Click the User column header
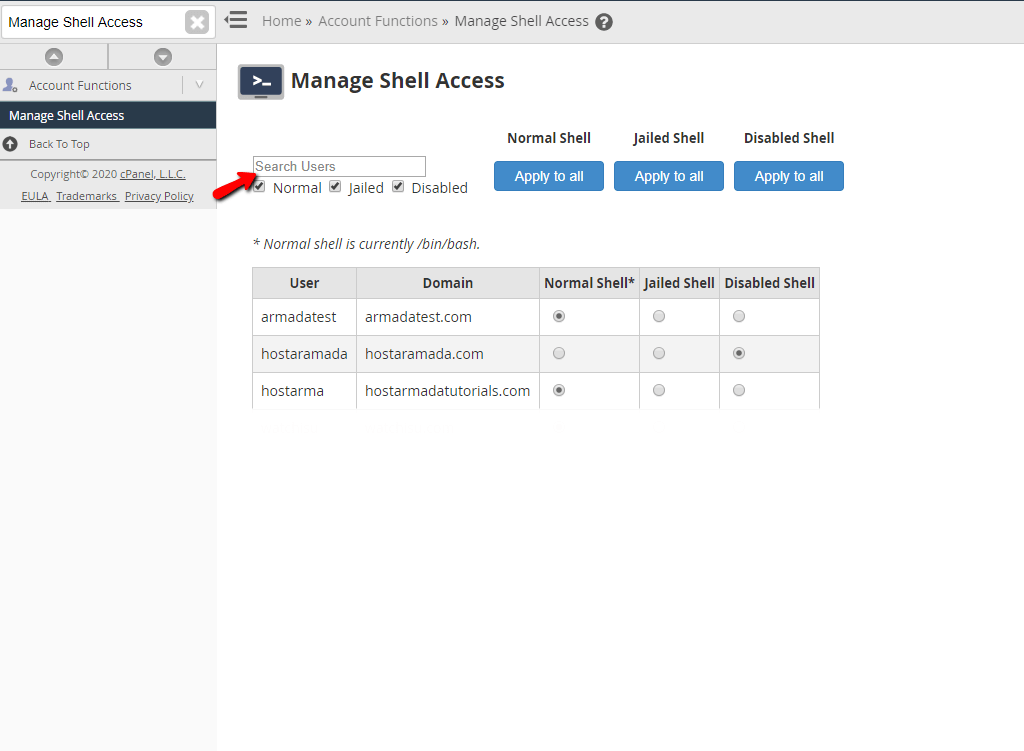 point(304,283)
